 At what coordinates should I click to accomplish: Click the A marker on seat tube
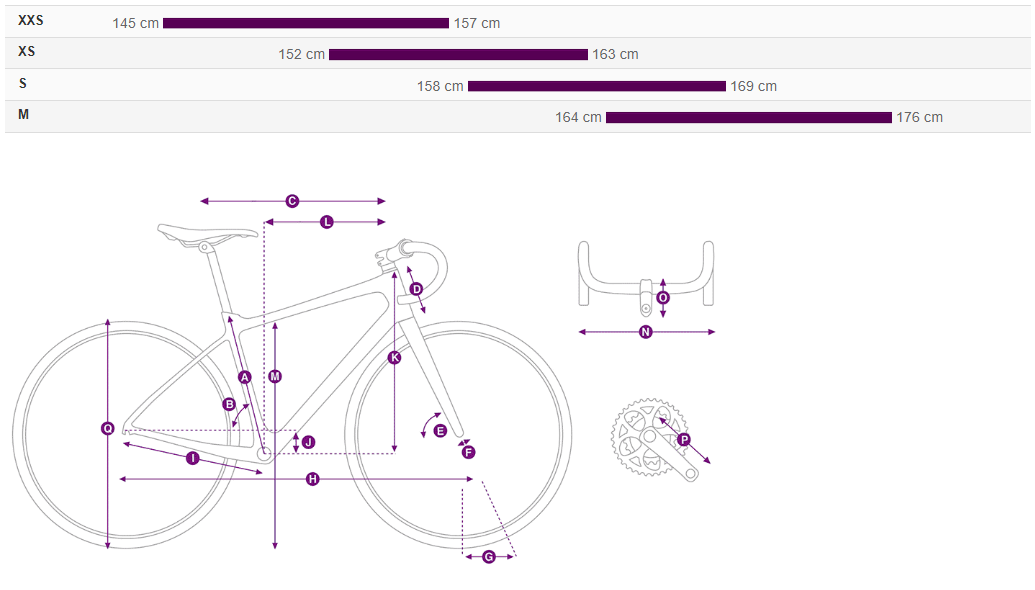coord(244,376)
